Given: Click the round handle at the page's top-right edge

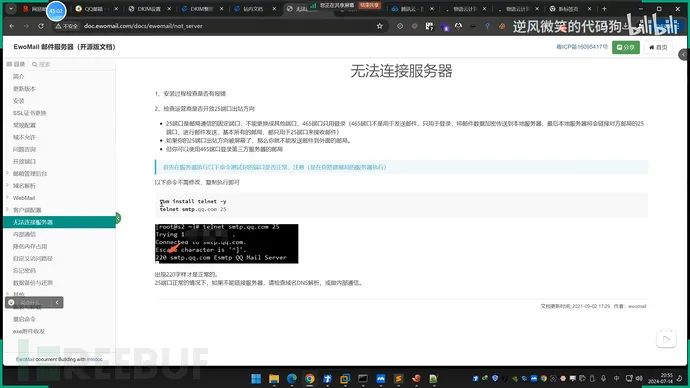Looking at the screenshot, I should (683, 55).
